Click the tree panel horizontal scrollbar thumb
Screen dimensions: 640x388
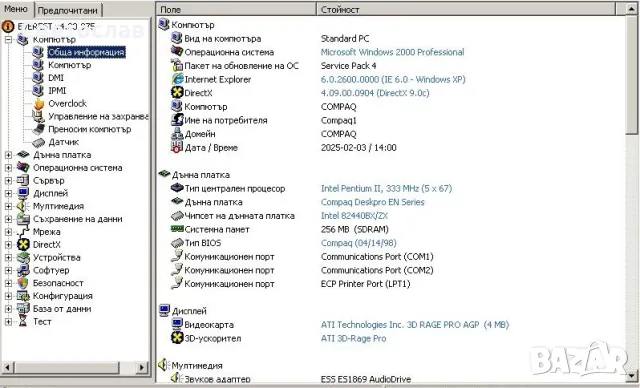click(67, 367)
